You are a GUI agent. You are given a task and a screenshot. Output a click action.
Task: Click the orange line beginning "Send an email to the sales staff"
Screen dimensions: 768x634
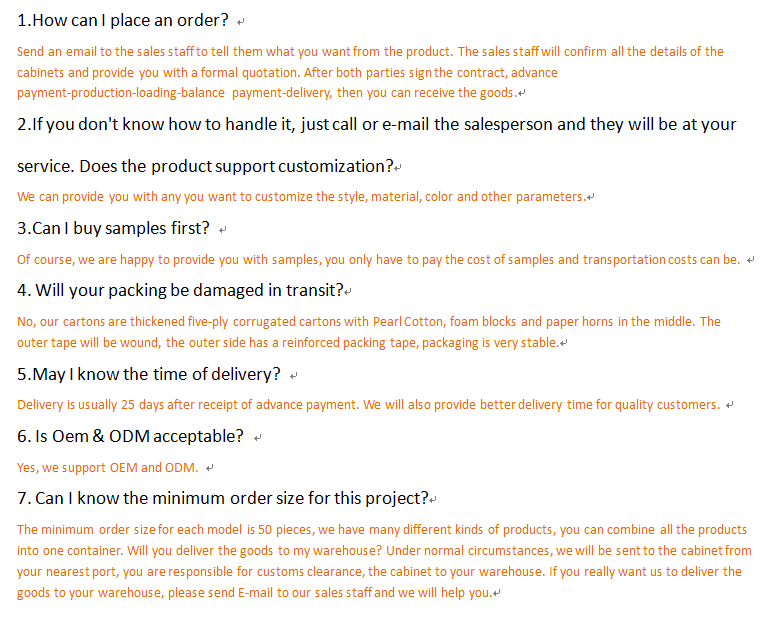(x=370, y=52)
